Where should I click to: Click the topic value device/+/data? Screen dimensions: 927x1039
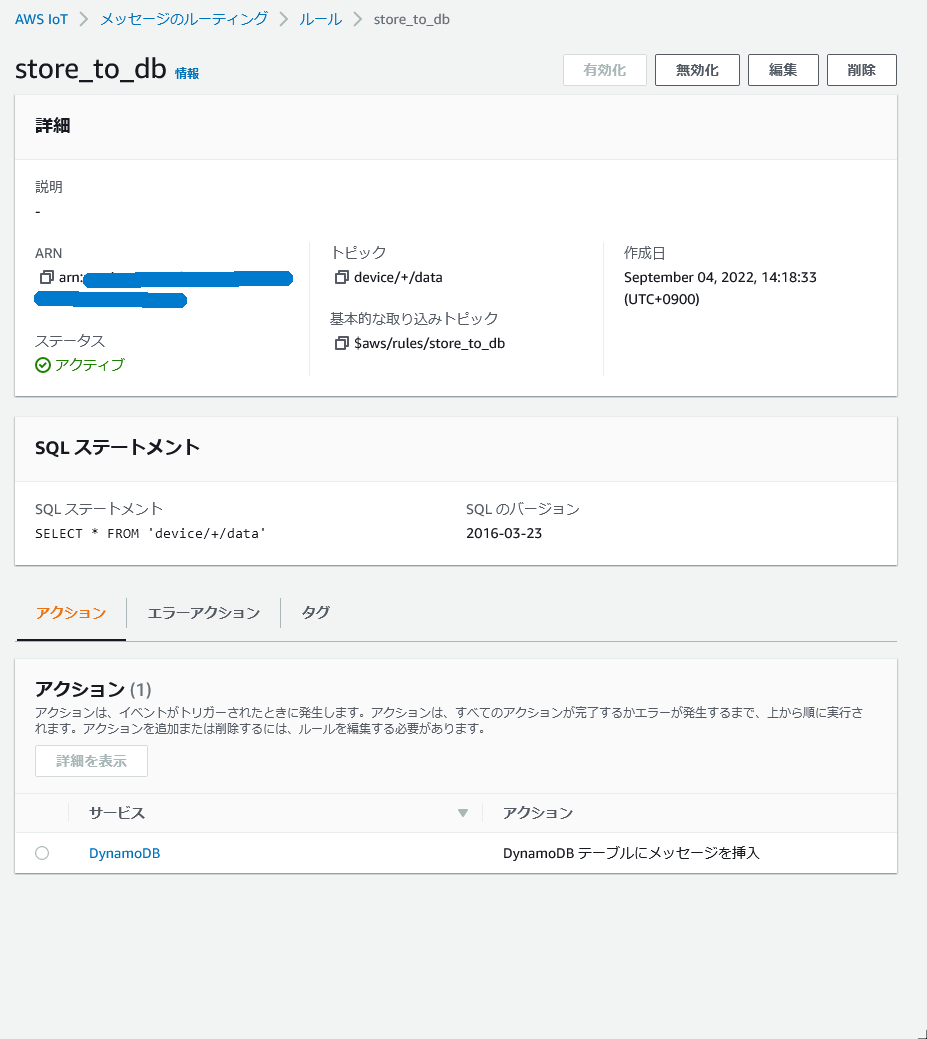click(398, 278)
